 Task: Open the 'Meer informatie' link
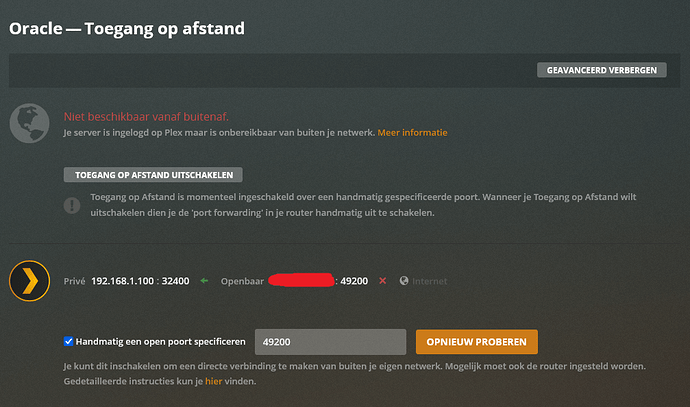412,132
